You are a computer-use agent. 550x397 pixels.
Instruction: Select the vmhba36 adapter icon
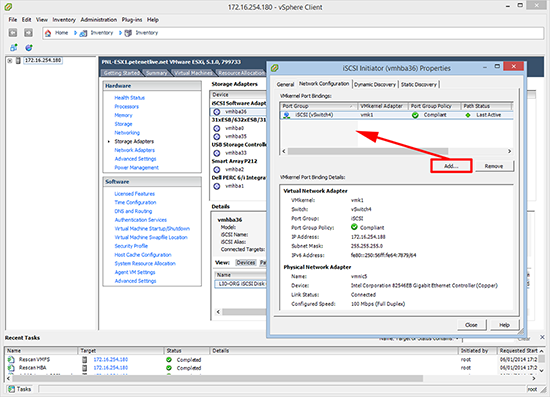click(x=217, y=112)
